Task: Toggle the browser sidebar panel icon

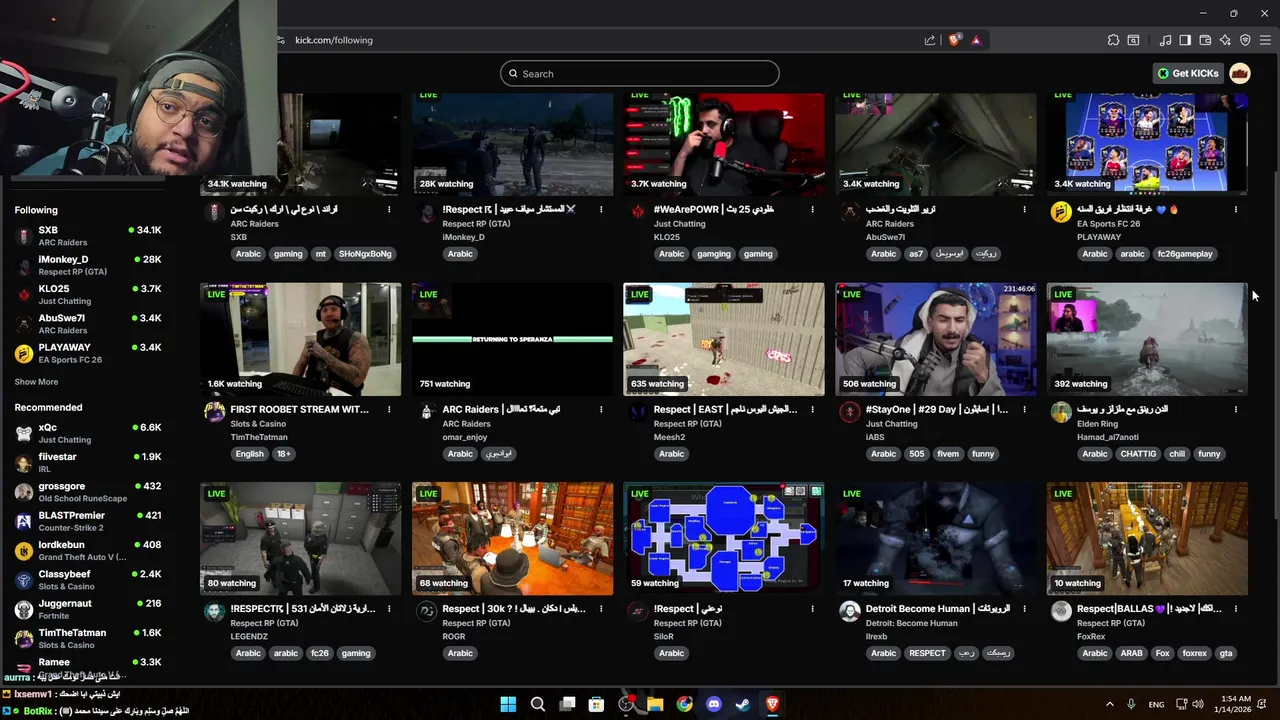Action: click(1185, 40)
